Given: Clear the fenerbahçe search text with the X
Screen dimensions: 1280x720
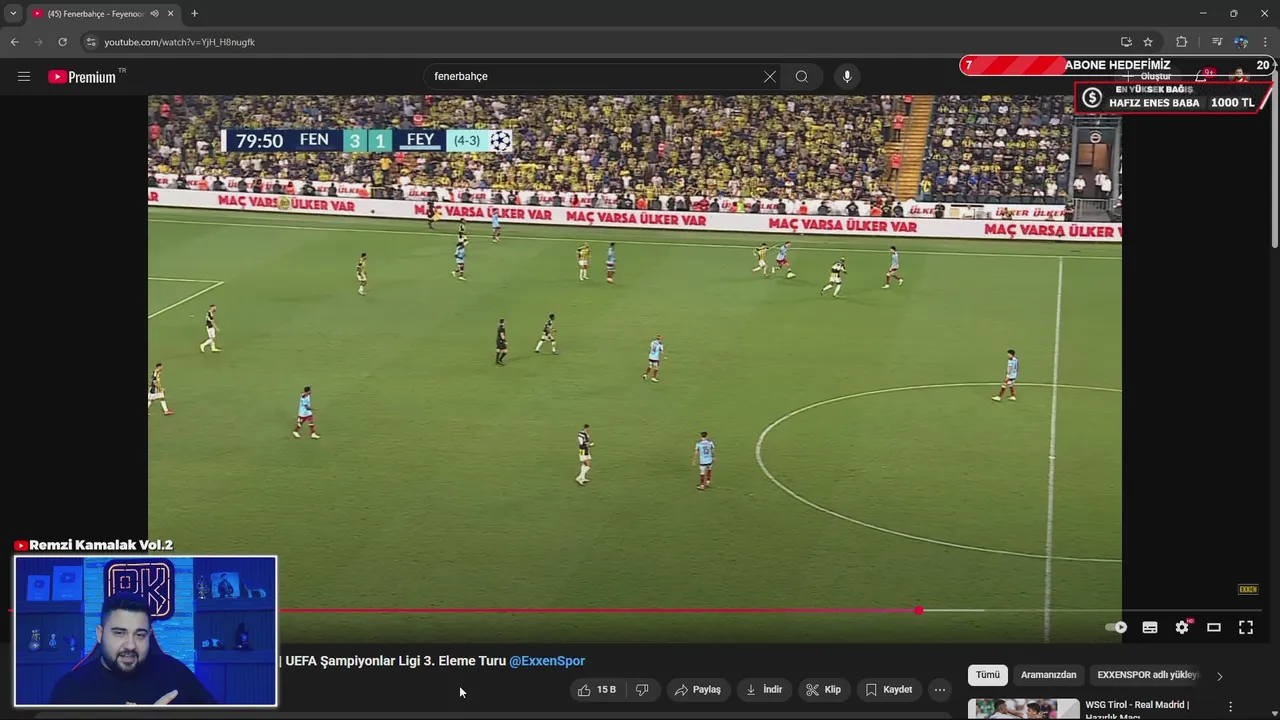Looking at the screenshot, I should (770, 77).
